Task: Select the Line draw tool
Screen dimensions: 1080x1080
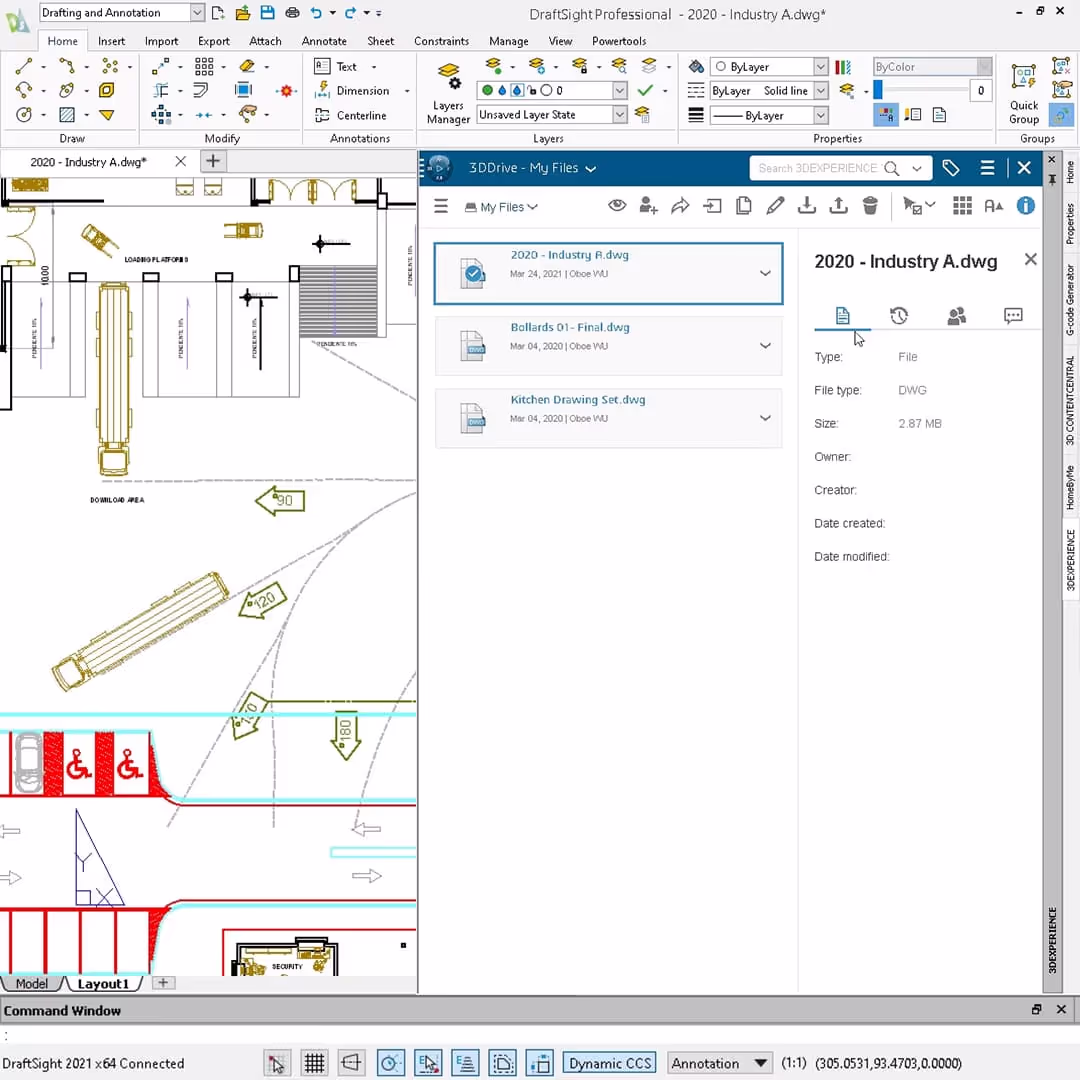Action: tap(23, 67)
